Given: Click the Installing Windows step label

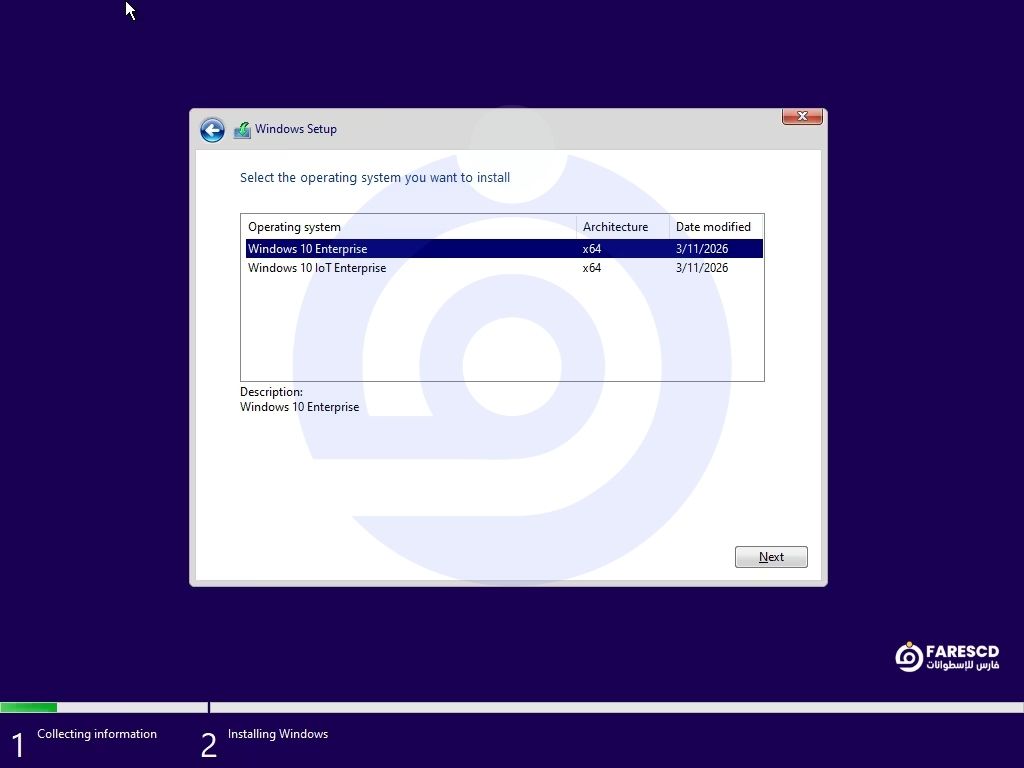Looking at the screenshot, I should [x=278, y=734].
